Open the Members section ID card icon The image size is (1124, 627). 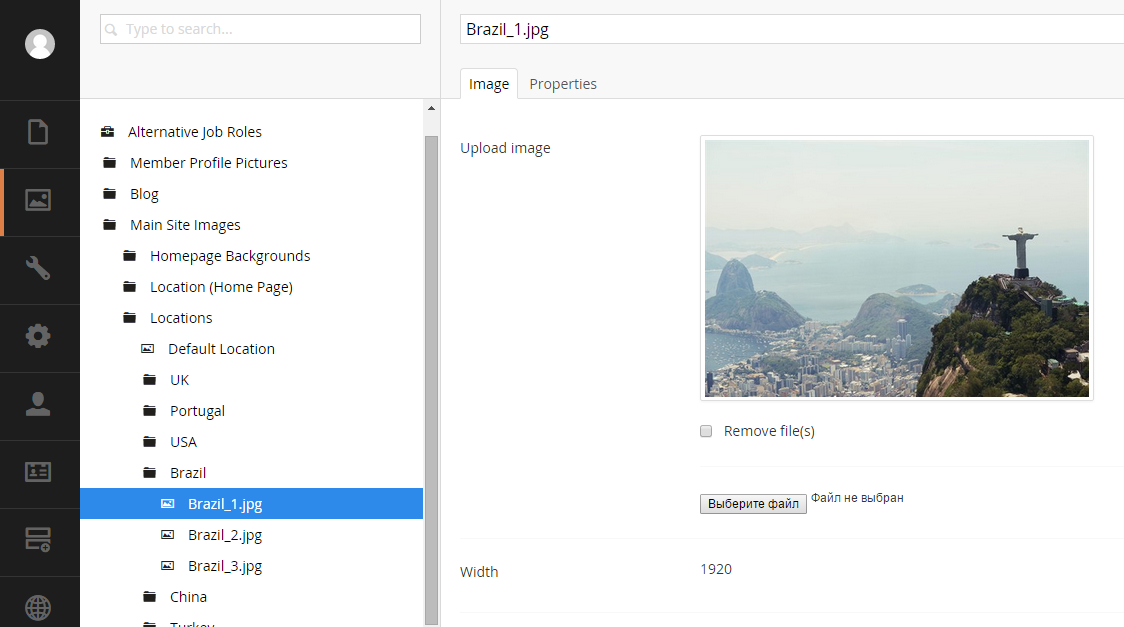coord(38,472)
